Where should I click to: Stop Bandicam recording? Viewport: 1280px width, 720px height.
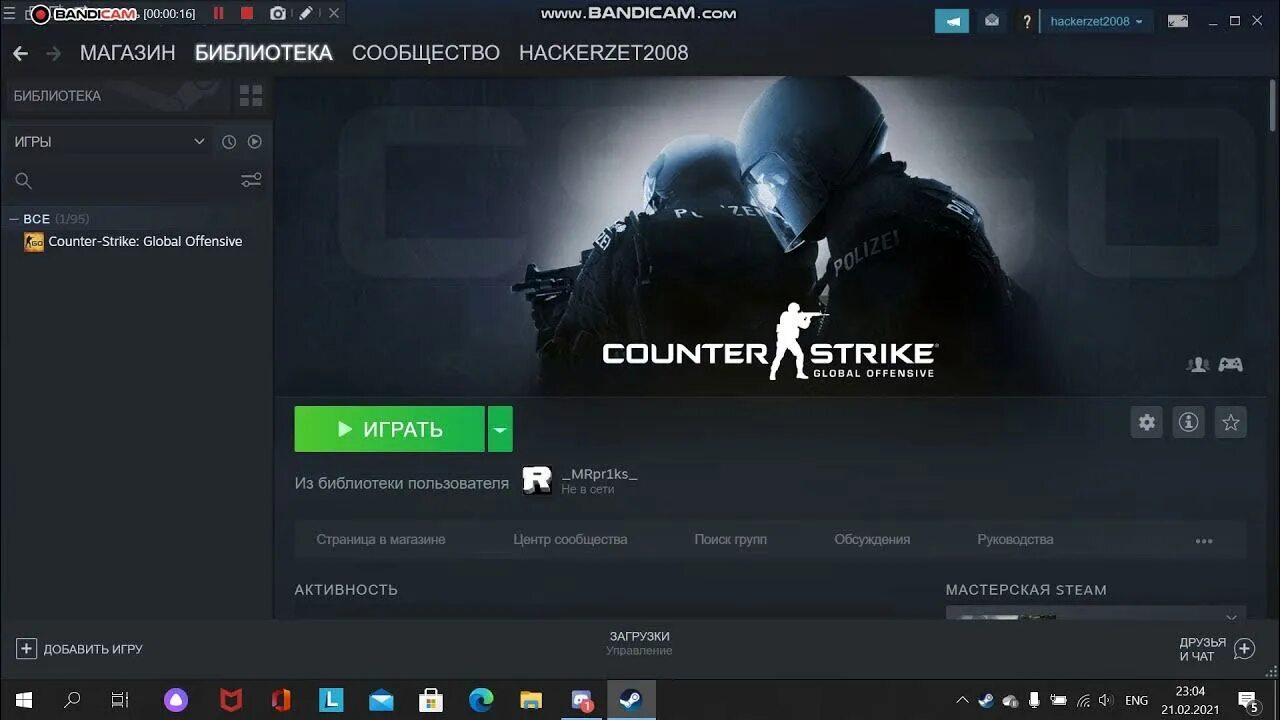point(247,14)
